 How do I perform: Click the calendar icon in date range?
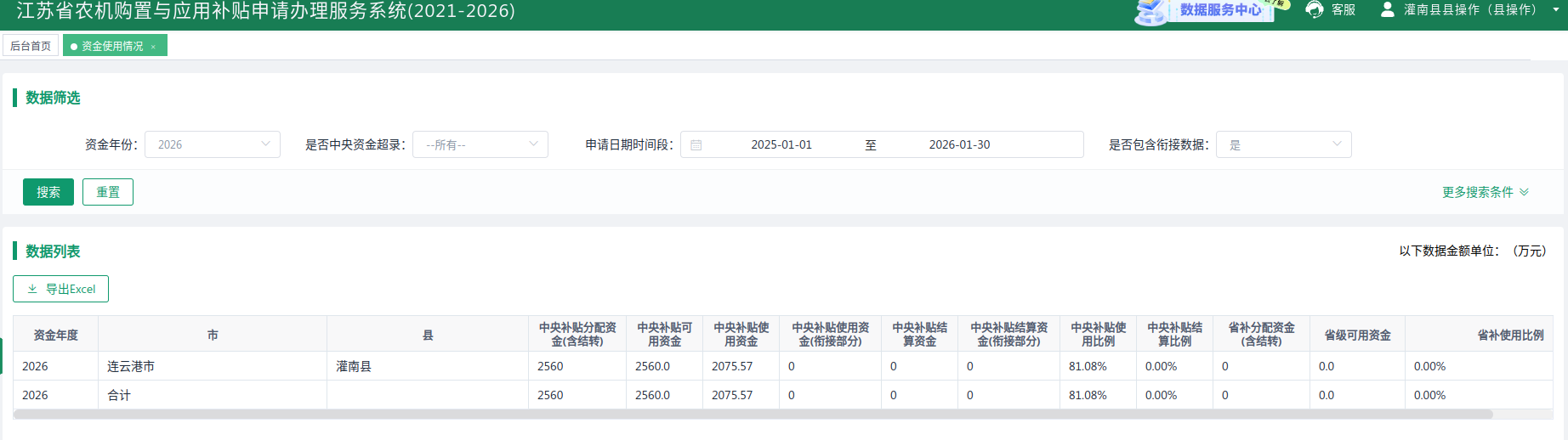(x=696, y=145)
